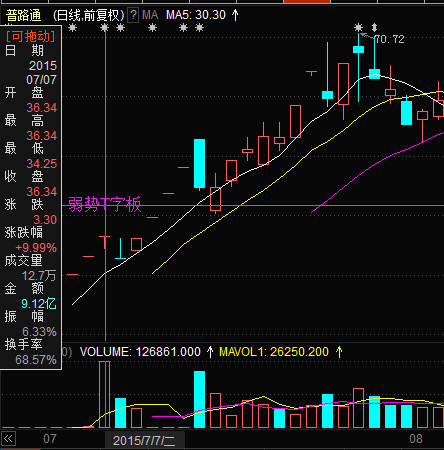The width and height of the screenshot is (444, 450).
Task: Click the 08 month marker on the axis
Action: (x=416, y=439)
